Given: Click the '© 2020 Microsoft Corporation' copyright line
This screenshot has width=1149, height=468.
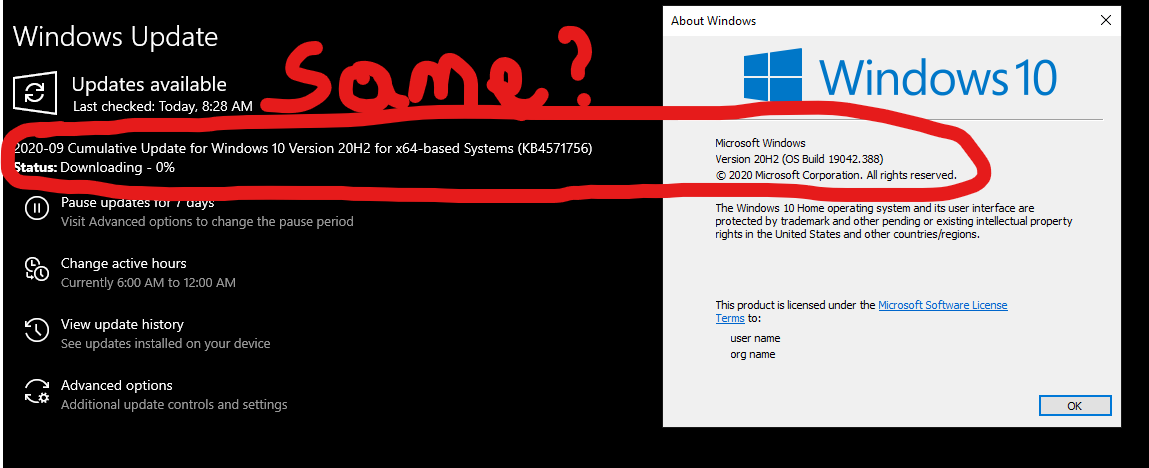Looking at the screenshot, I should (x=836, y=175).
